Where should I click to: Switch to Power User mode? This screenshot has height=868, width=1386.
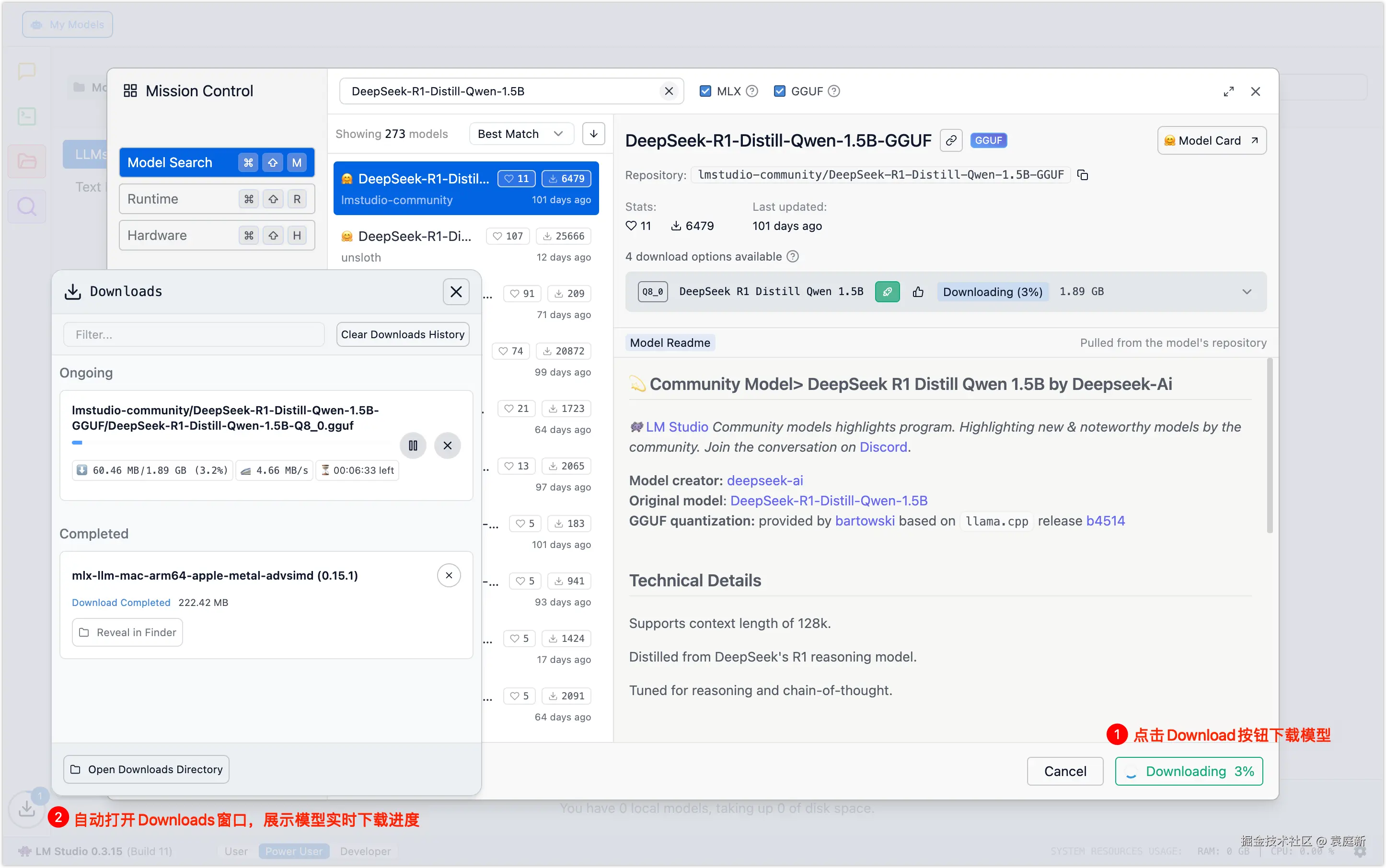[x=293, y=851]
